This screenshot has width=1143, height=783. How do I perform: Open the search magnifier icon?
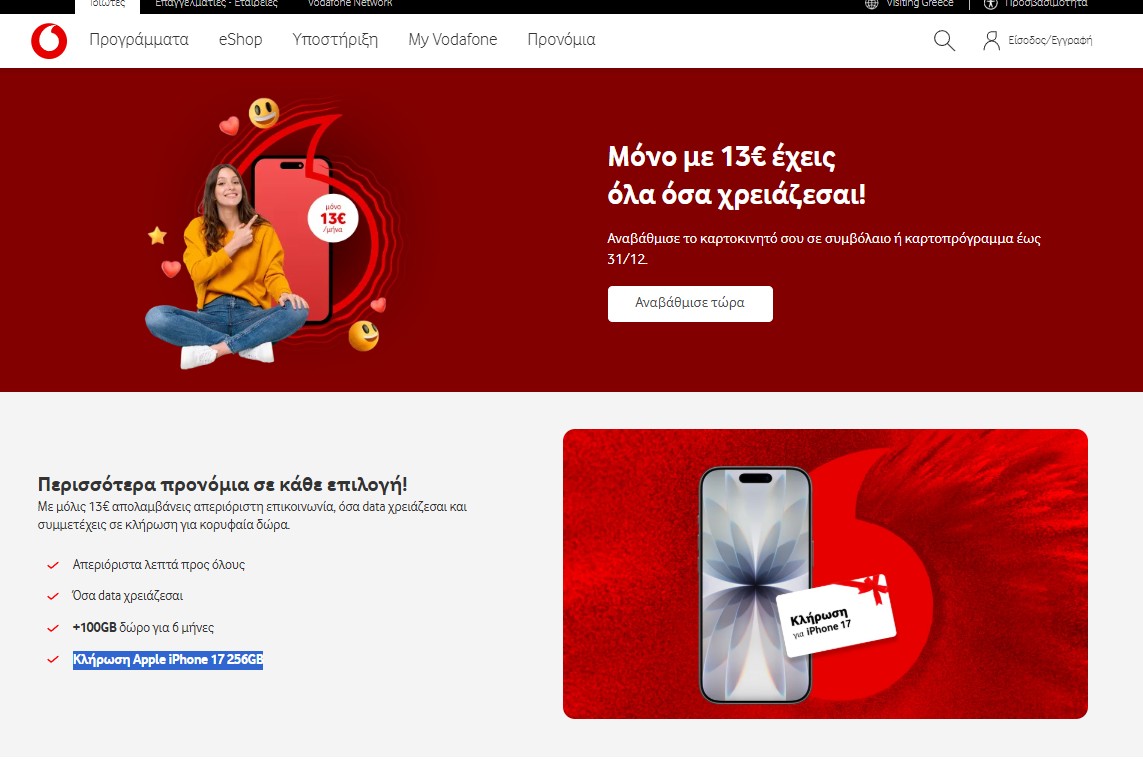click(944, 41)
